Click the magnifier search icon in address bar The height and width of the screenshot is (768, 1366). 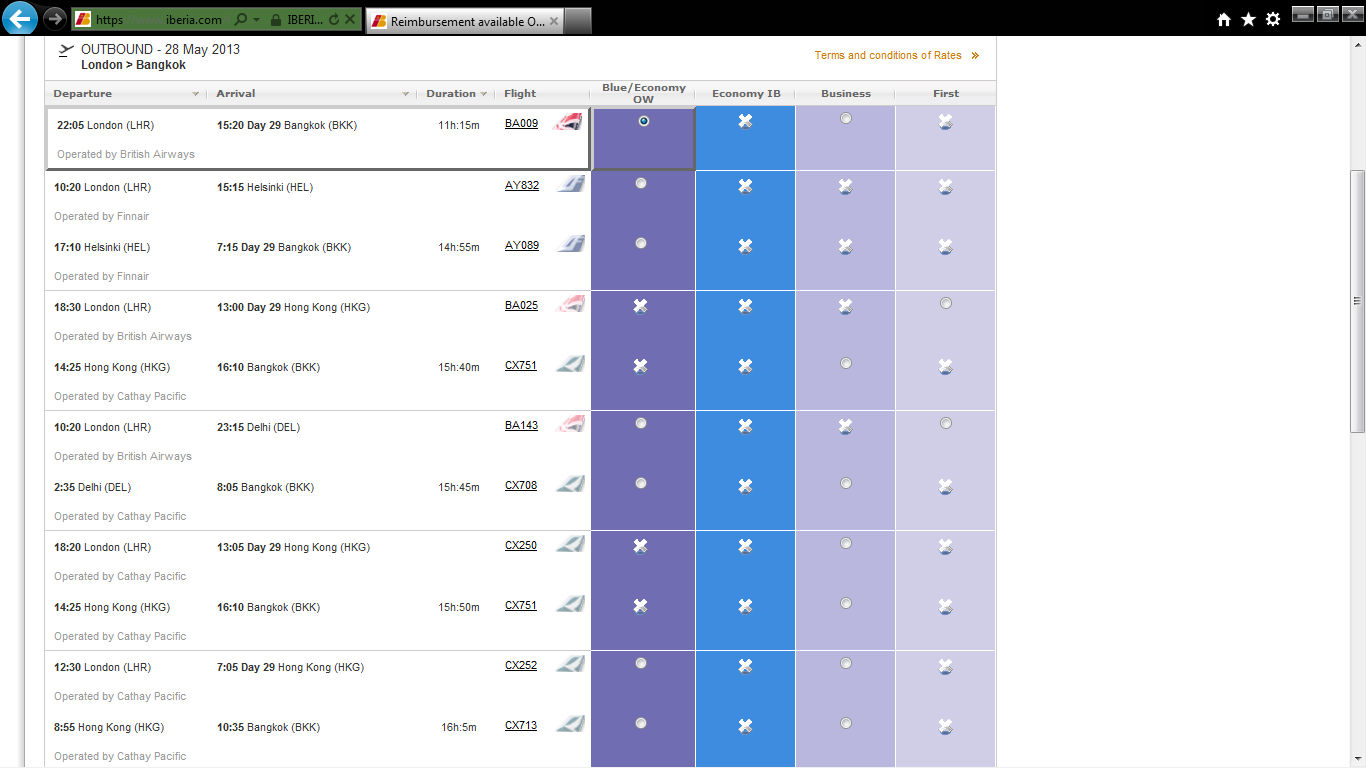(241, 19)
